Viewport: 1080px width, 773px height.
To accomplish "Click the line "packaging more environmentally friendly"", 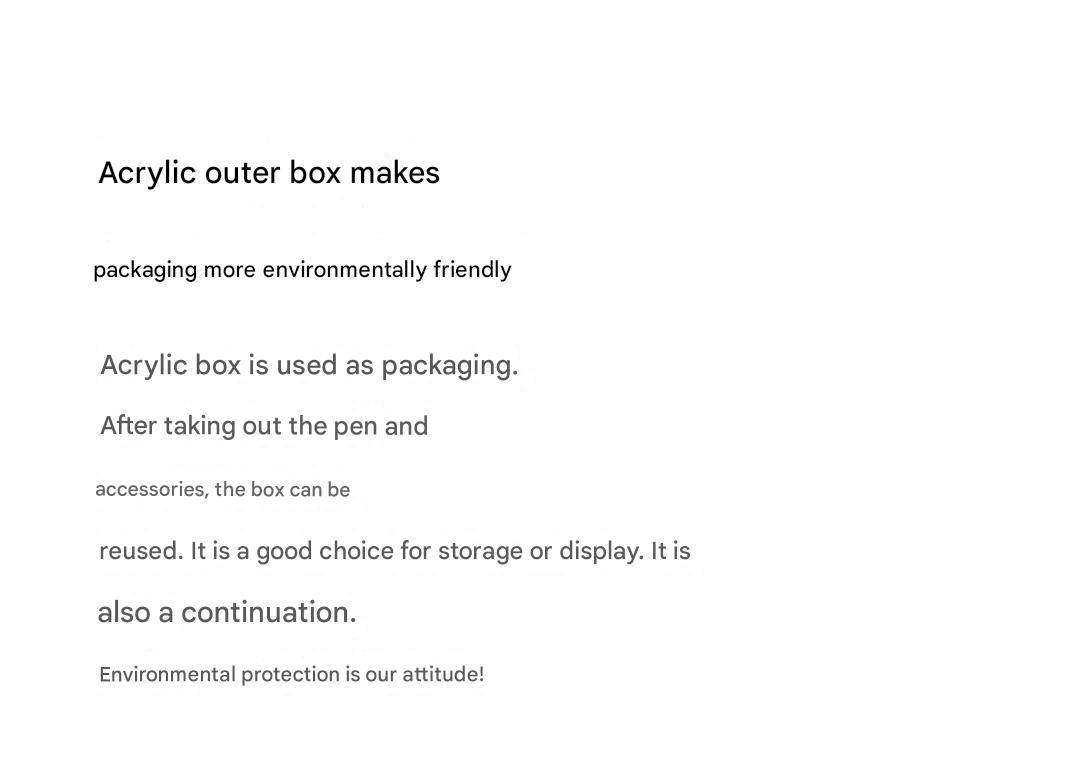I will pos(302,270).
